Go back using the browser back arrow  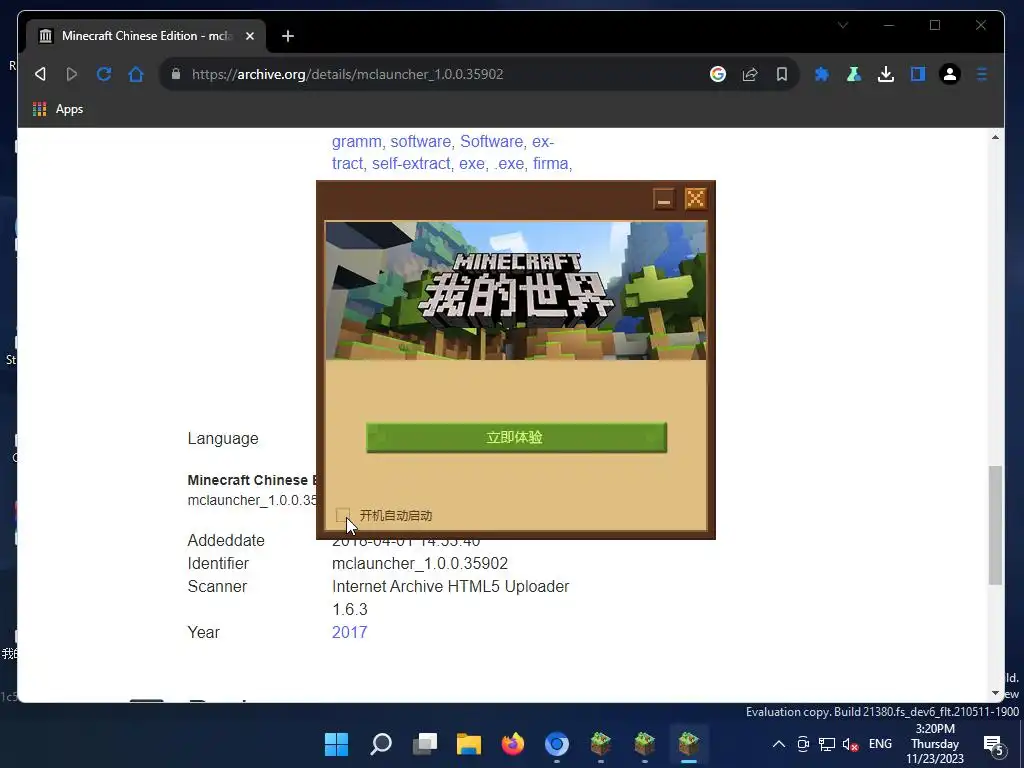click(x=40, y=74)
